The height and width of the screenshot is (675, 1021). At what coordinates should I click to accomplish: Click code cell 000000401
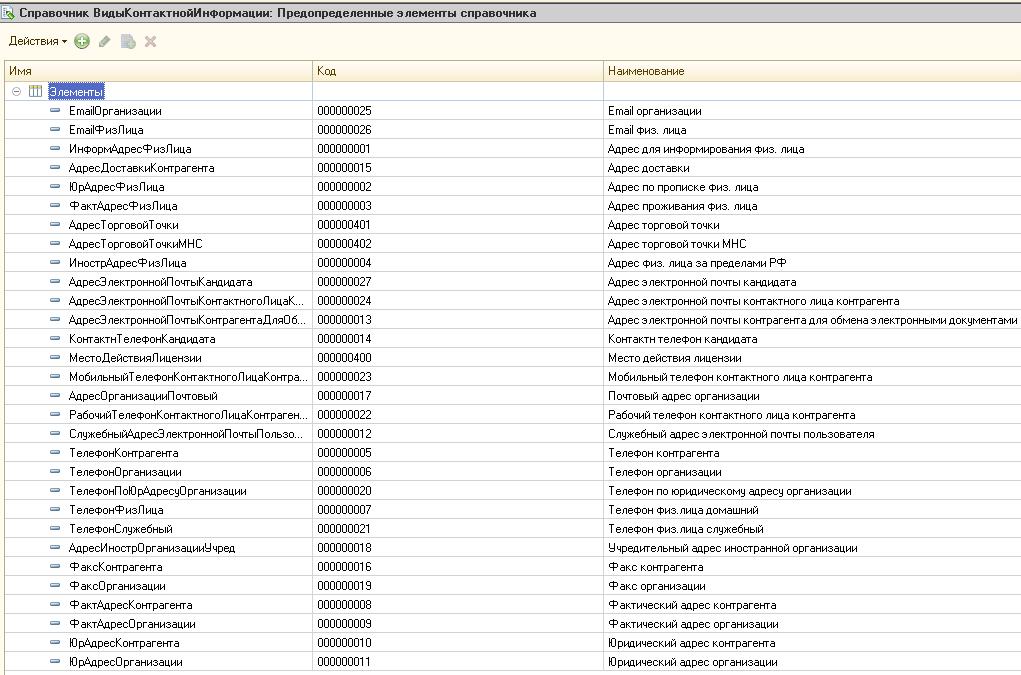click(344, 225)
